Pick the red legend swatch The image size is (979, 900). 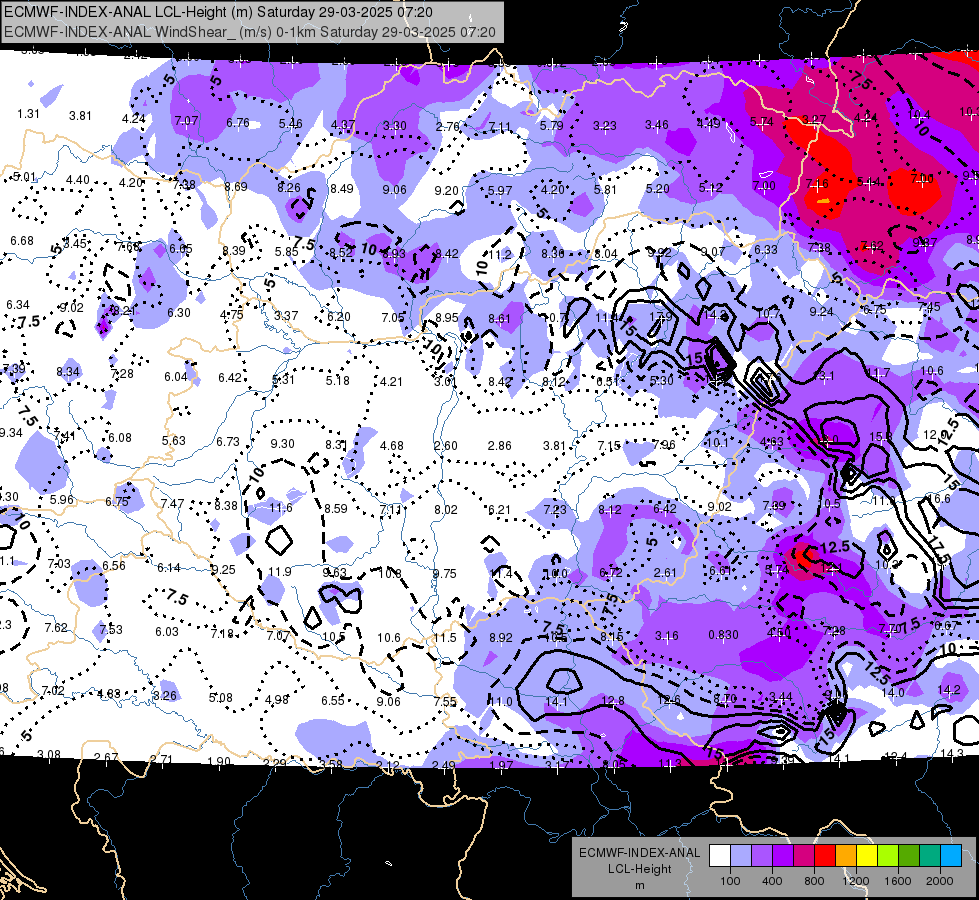[x=825, y=856]
